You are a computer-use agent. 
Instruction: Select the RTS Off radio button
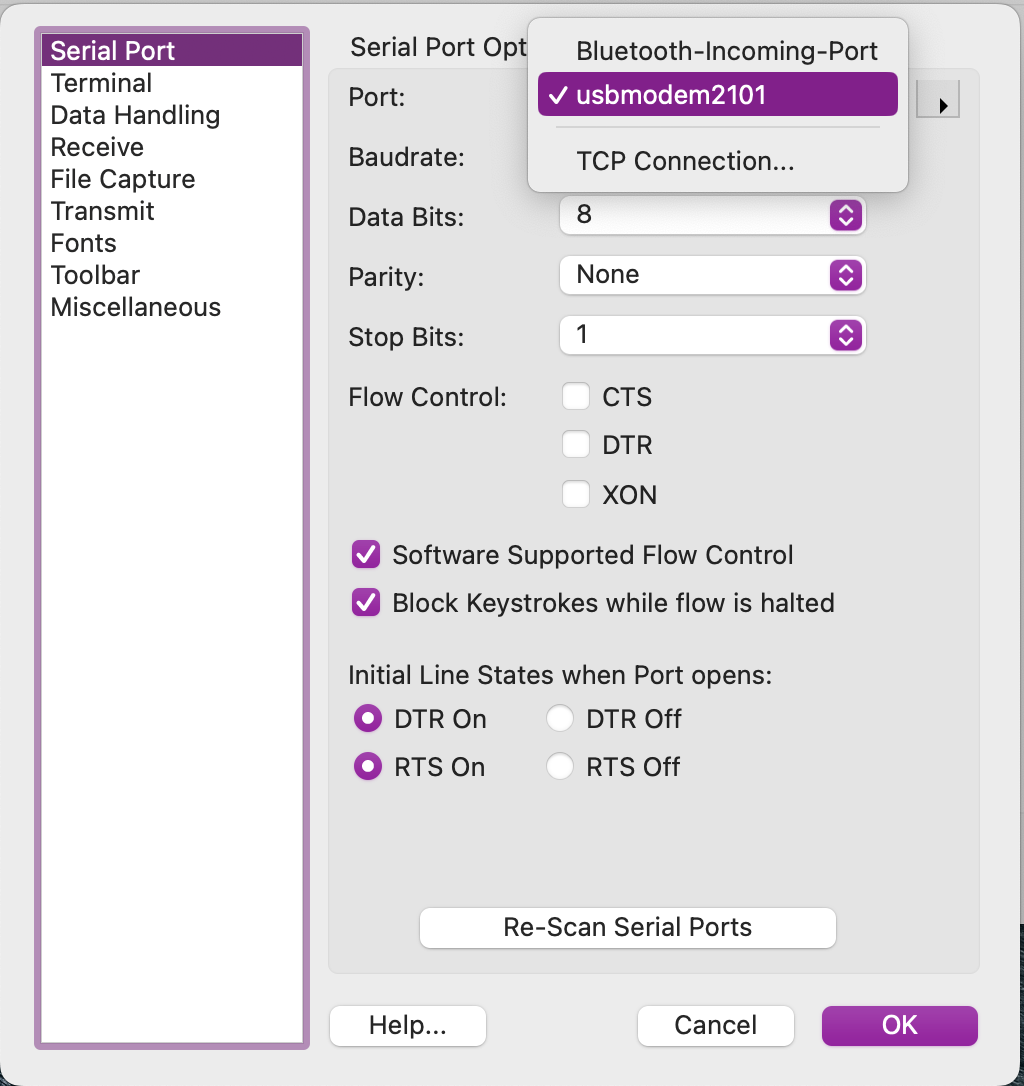560,766
